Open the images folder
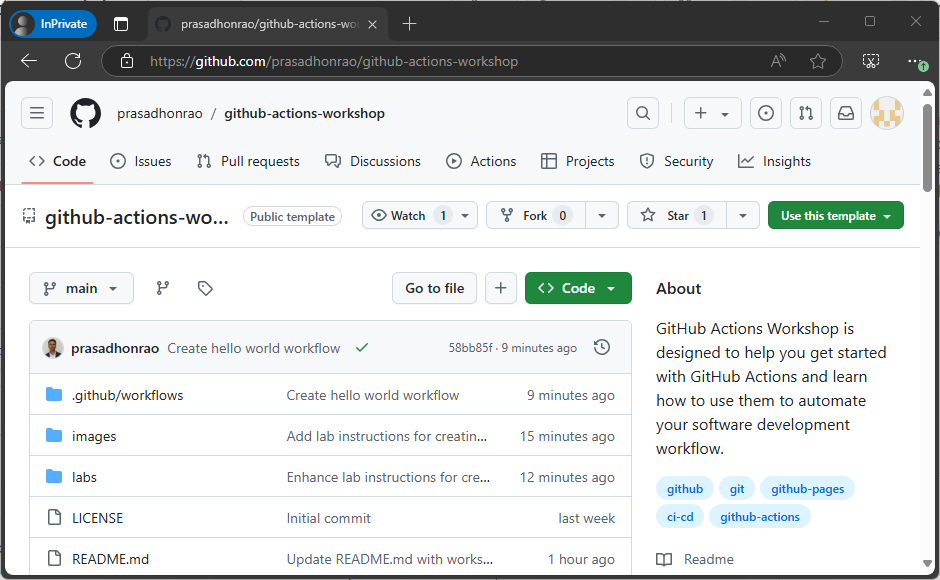The width and height of the screenshot is (940, 580). click(94, 436)
